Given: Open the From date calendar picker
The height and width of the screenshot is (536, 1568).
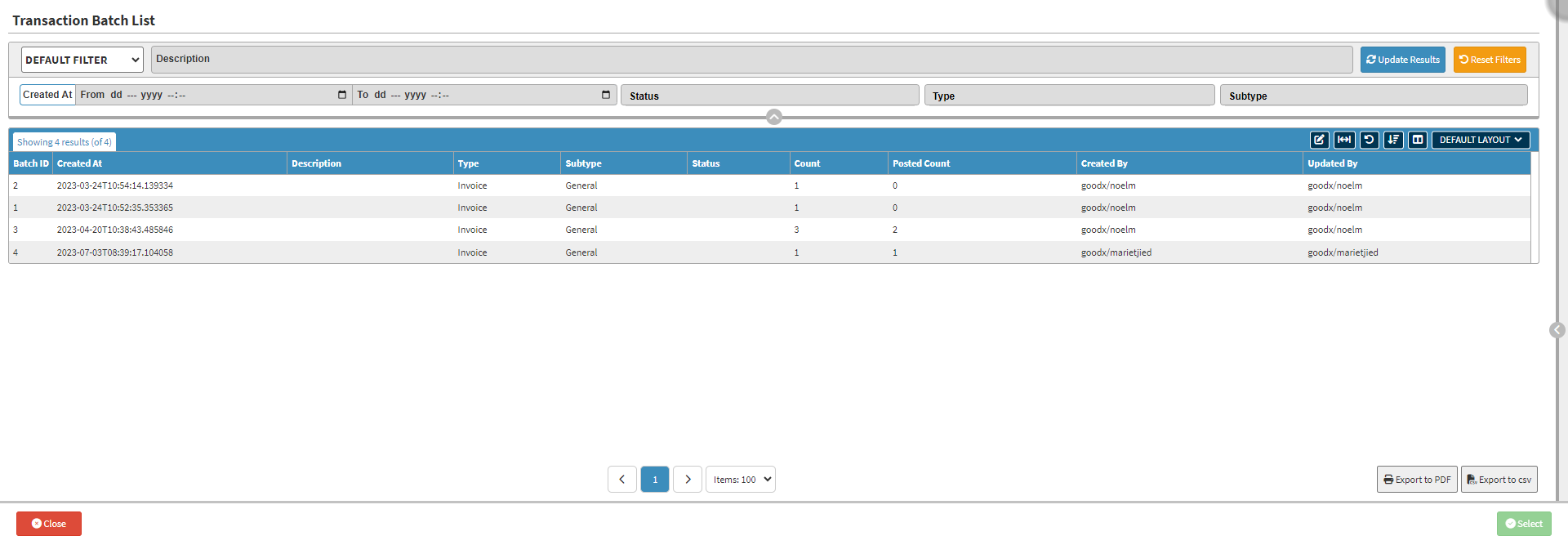Looking at the screenshot, I should tap(342, 95).
